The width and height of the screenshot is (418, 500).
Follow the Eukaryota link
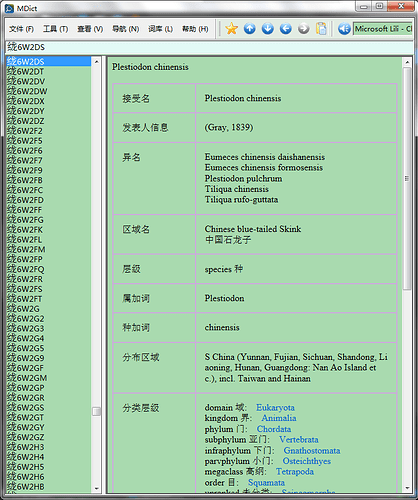(x=275, y=407)
